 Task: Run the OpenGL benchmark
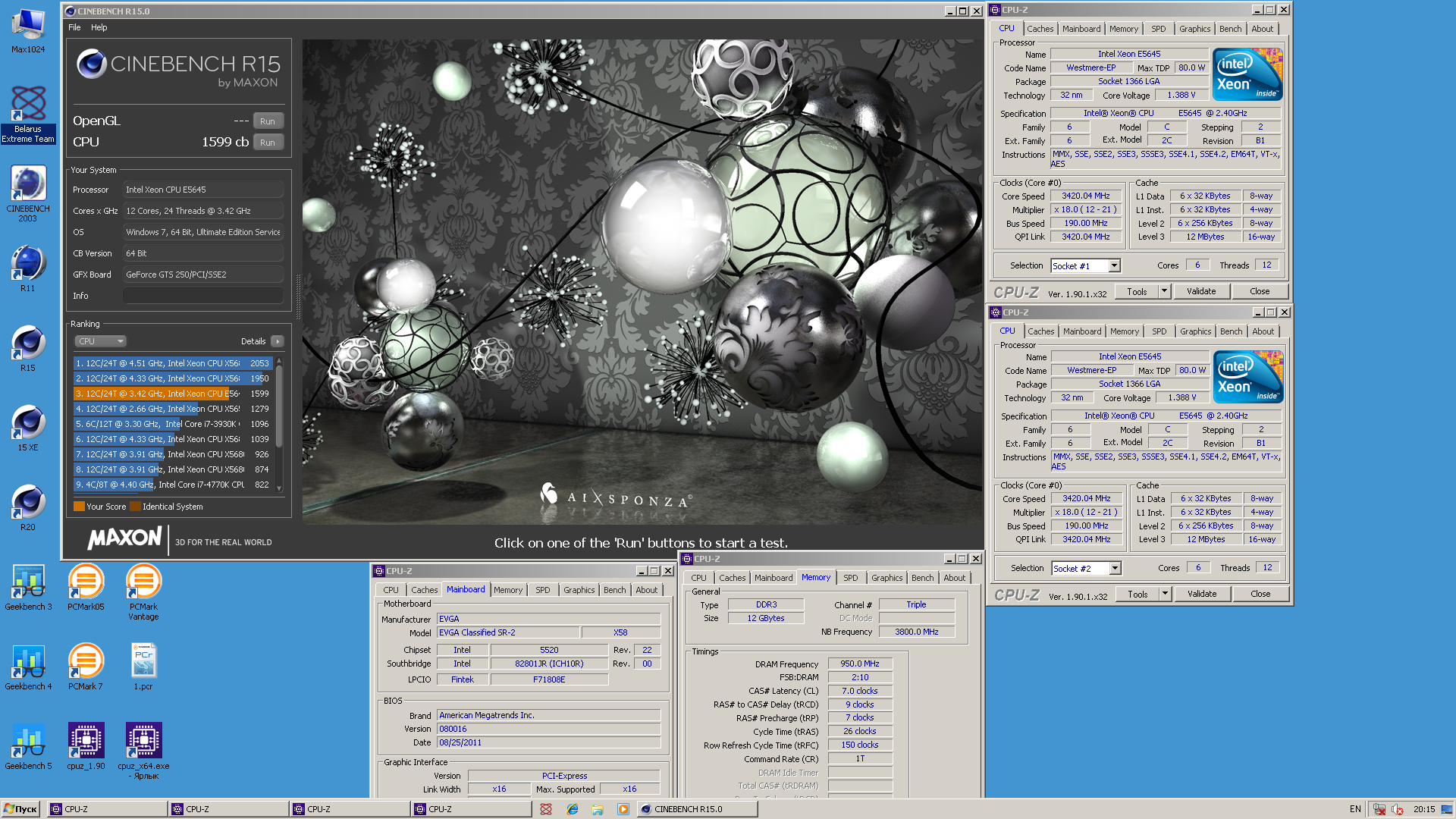click(268, 121)
